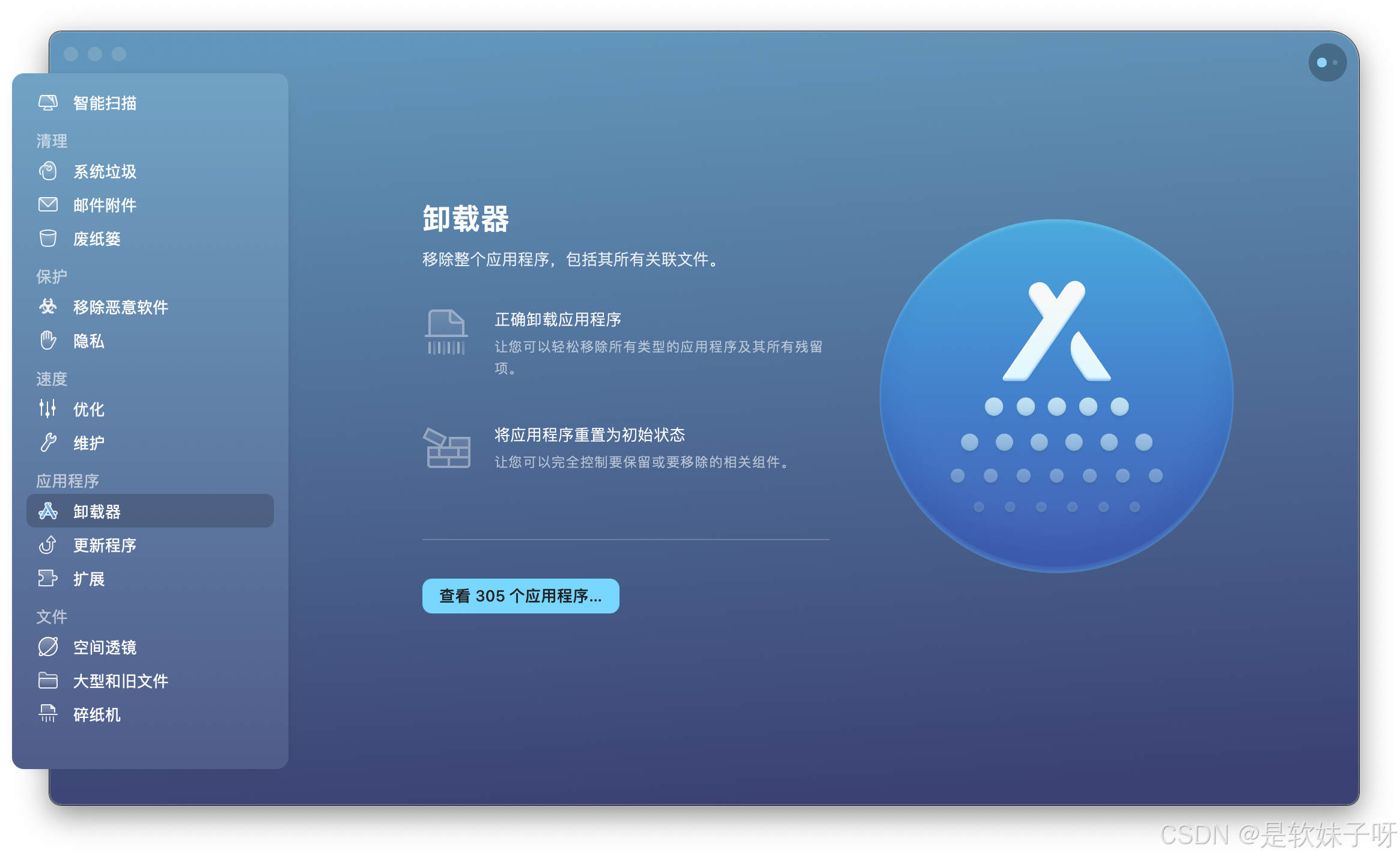Click the red close window button
1400x858 pixels.
(x=71, y=54)
